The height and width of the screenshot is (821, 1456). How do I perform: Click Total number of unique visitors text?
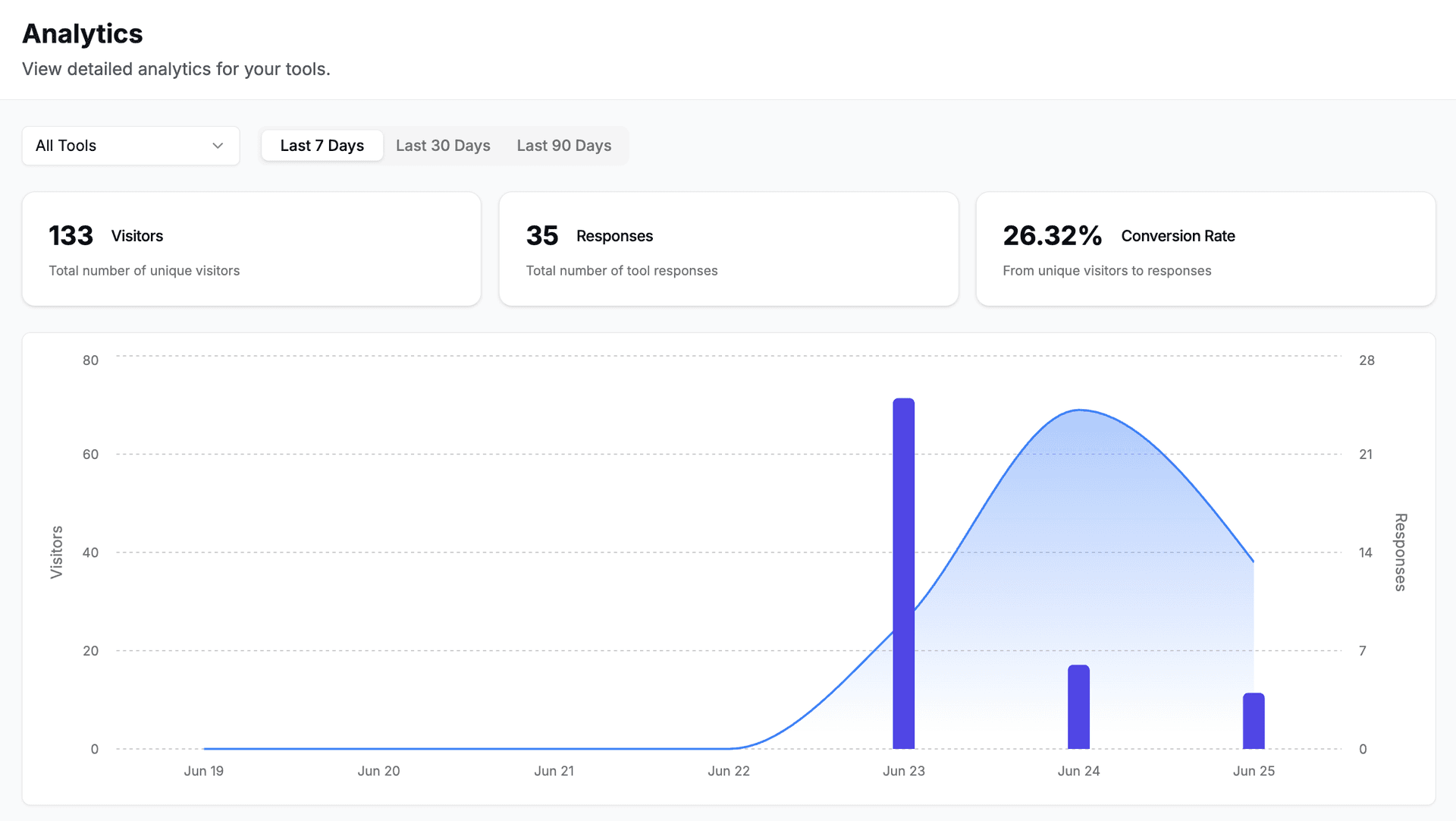pos(144,271)
